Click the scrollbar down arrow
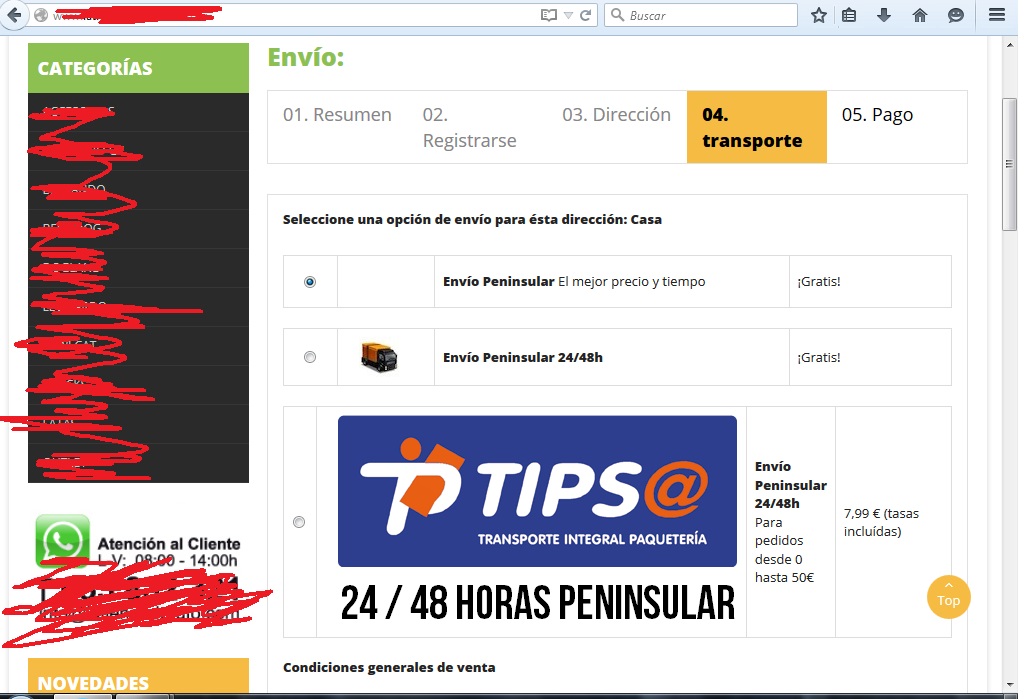The height and width of the screenshot is (699, 1024). pos(1010,685)
